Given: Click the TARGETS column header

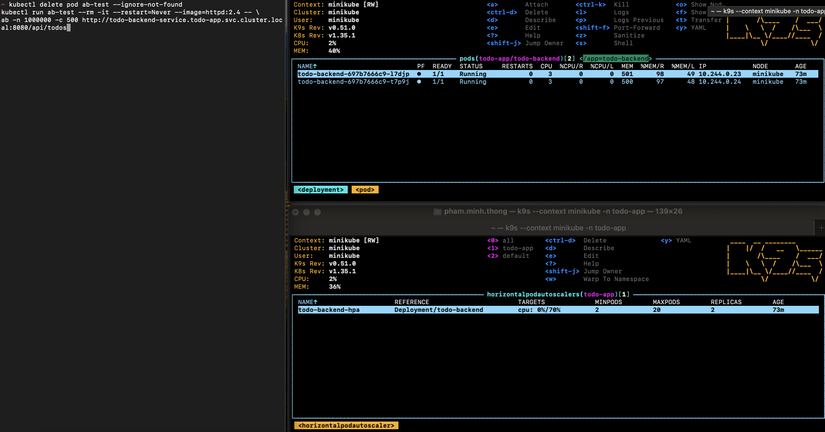Looking at the screenshot, I should pos(531,302).
